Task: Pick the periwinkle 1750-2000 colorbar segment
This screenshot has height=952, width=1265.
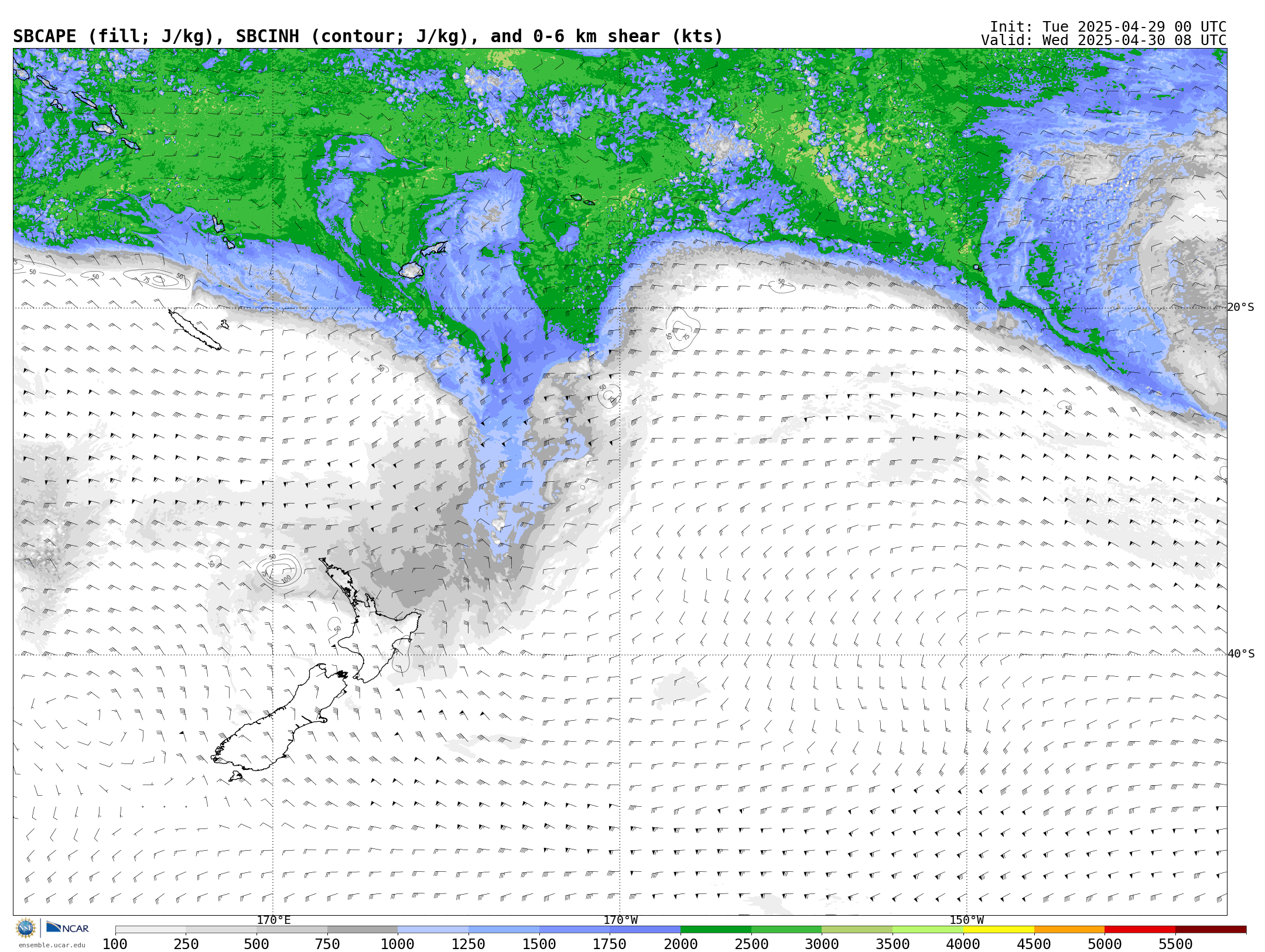Action: tap(645, 930)
